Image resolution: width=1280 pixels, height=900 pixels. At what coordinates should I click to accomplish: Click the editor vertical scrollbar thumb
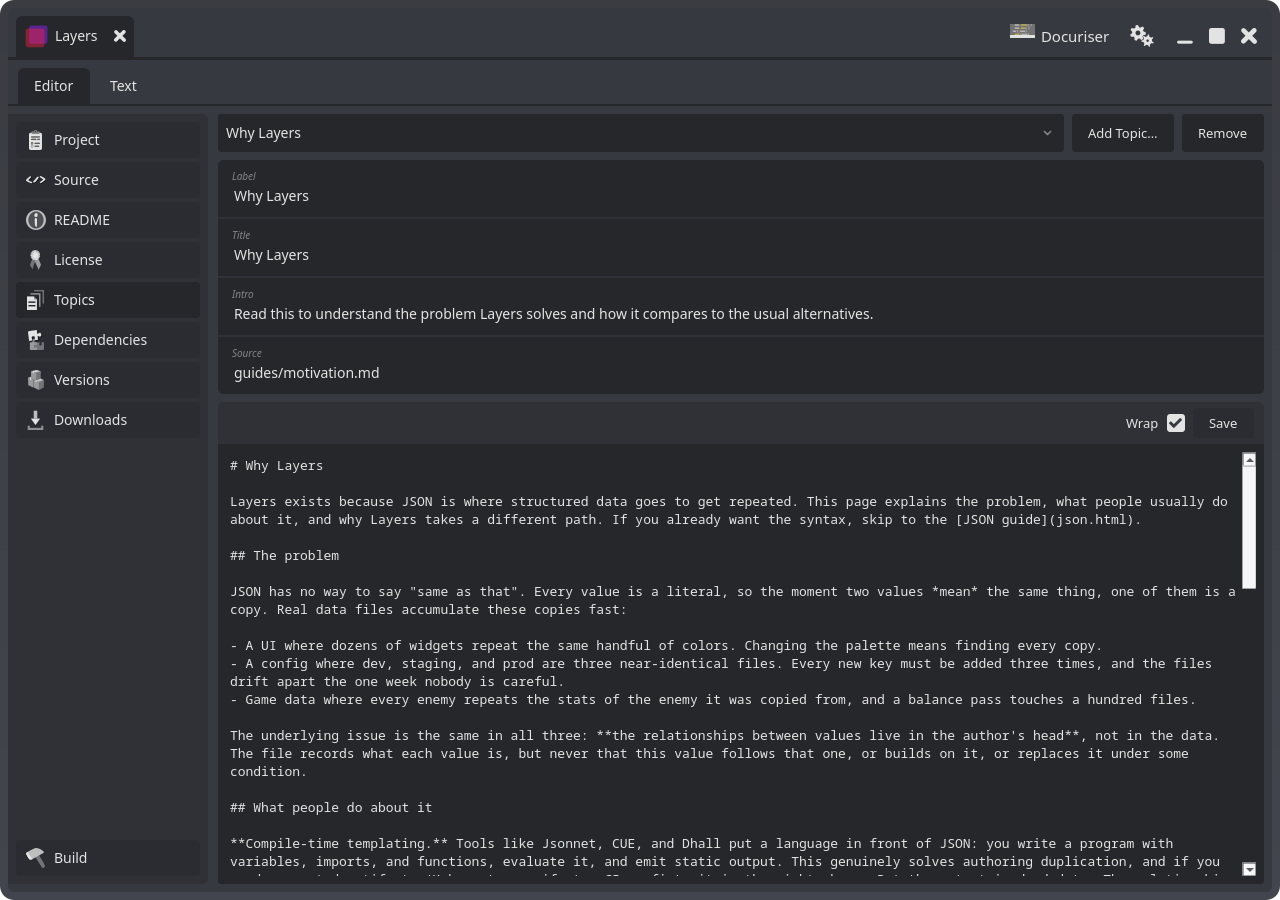[x=1249, y=527]
